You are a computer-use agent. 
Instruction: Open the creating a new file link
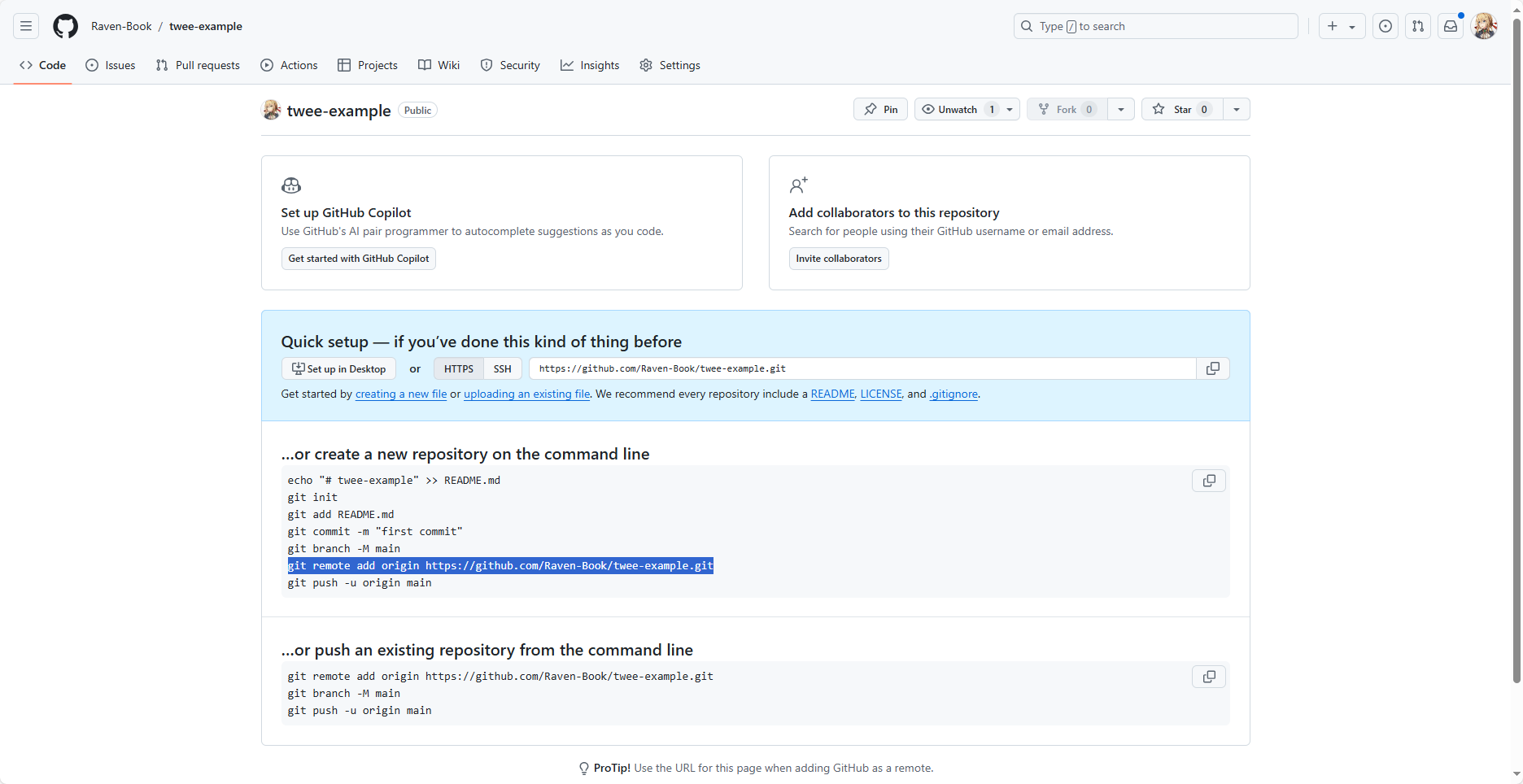click(401, 394)
